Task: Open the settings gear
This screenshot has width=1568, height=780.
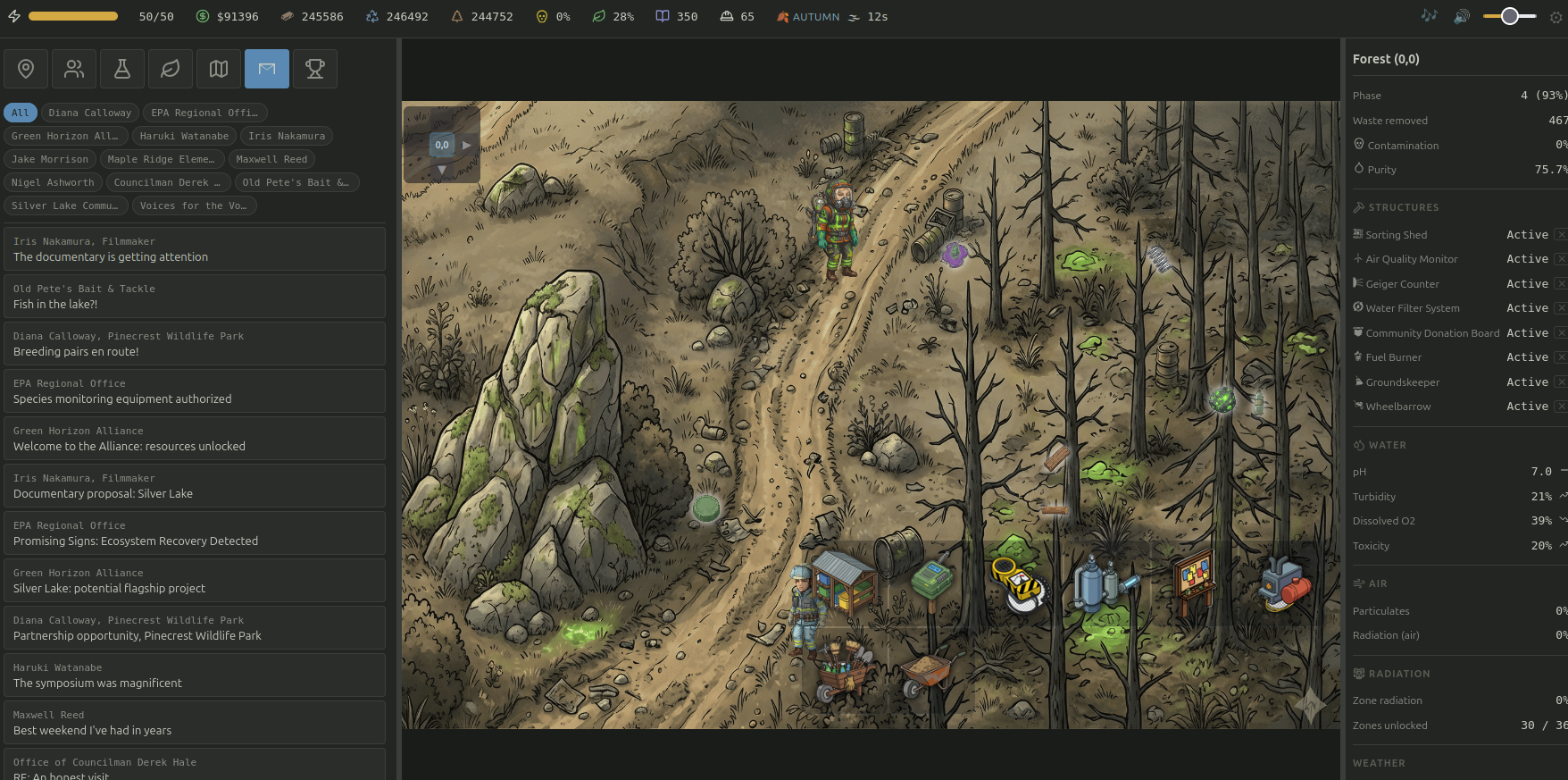Action: point(1556,17)
